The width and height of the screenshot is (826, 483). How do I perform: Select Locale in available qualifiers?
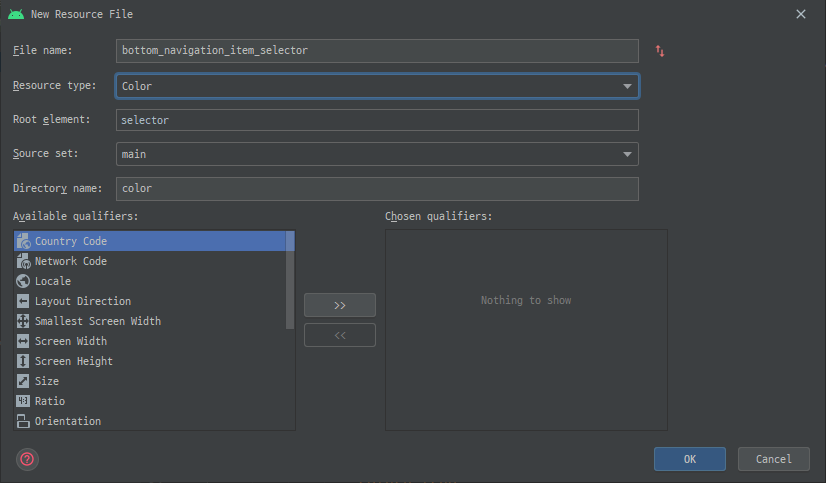150,281
